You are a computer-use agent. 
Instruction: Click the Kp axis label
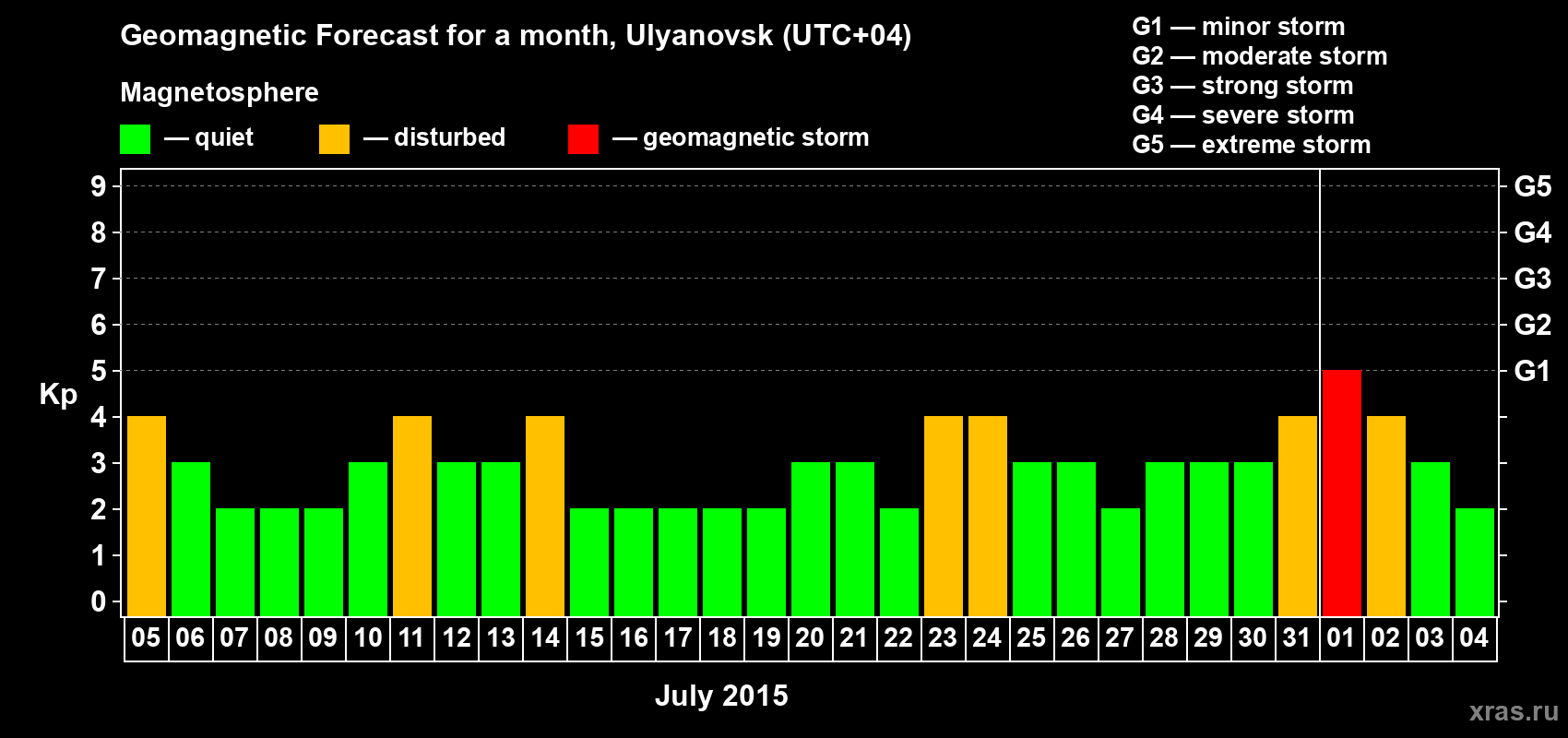(58, 396)
